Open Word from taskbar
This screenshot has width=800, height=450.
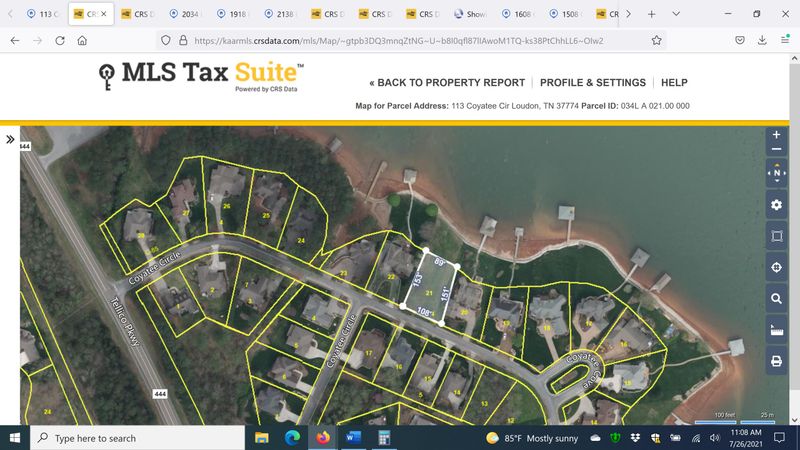(354, 438)
